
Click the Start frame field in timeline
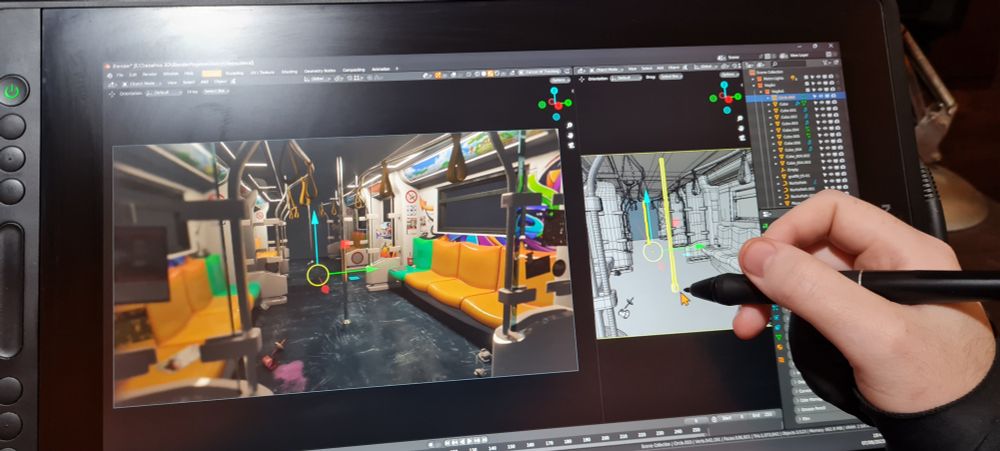(x=733, y=417)
